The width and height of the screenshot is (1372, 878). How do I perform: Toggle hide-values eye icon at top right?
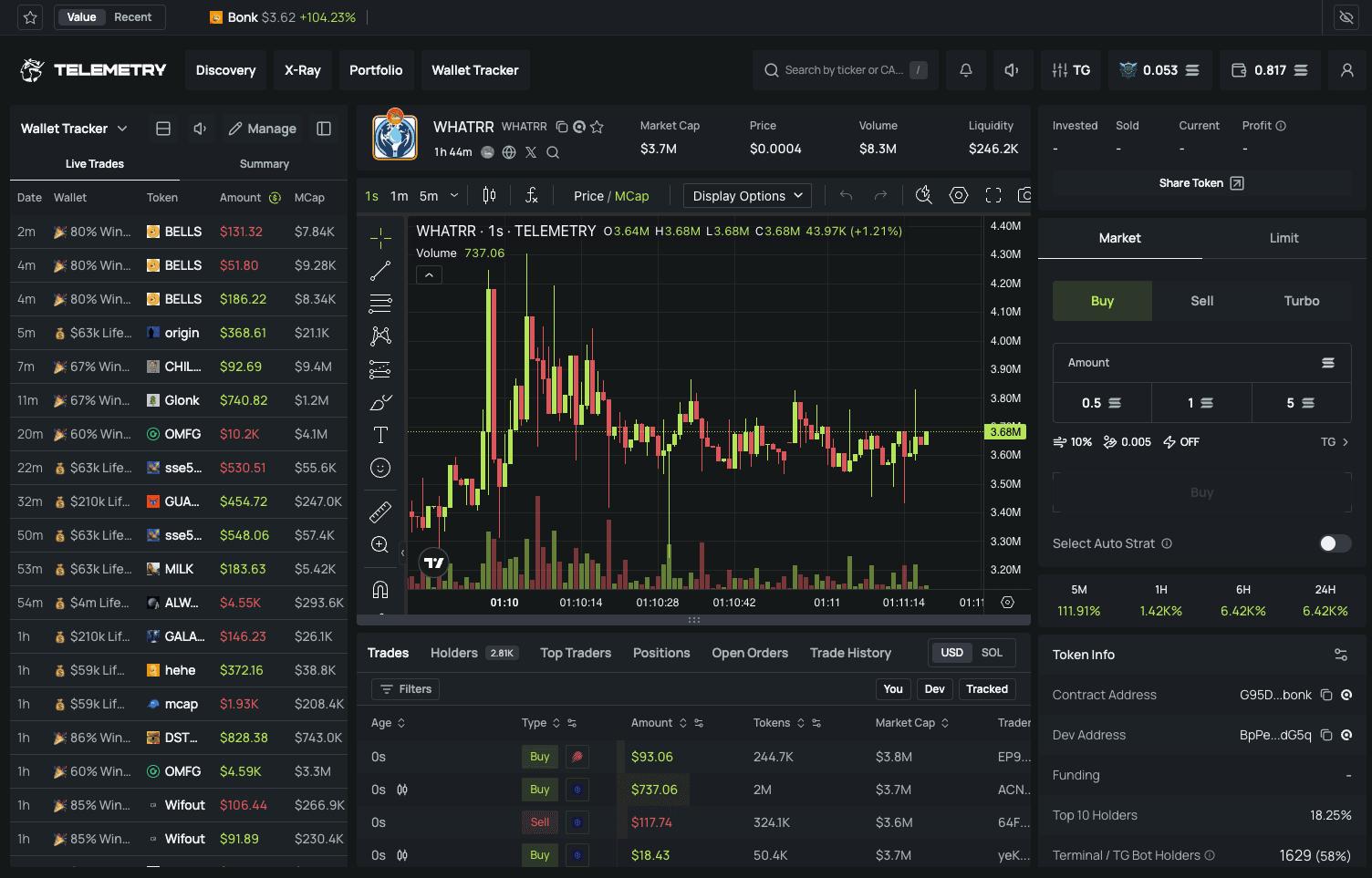(1346, 17)
